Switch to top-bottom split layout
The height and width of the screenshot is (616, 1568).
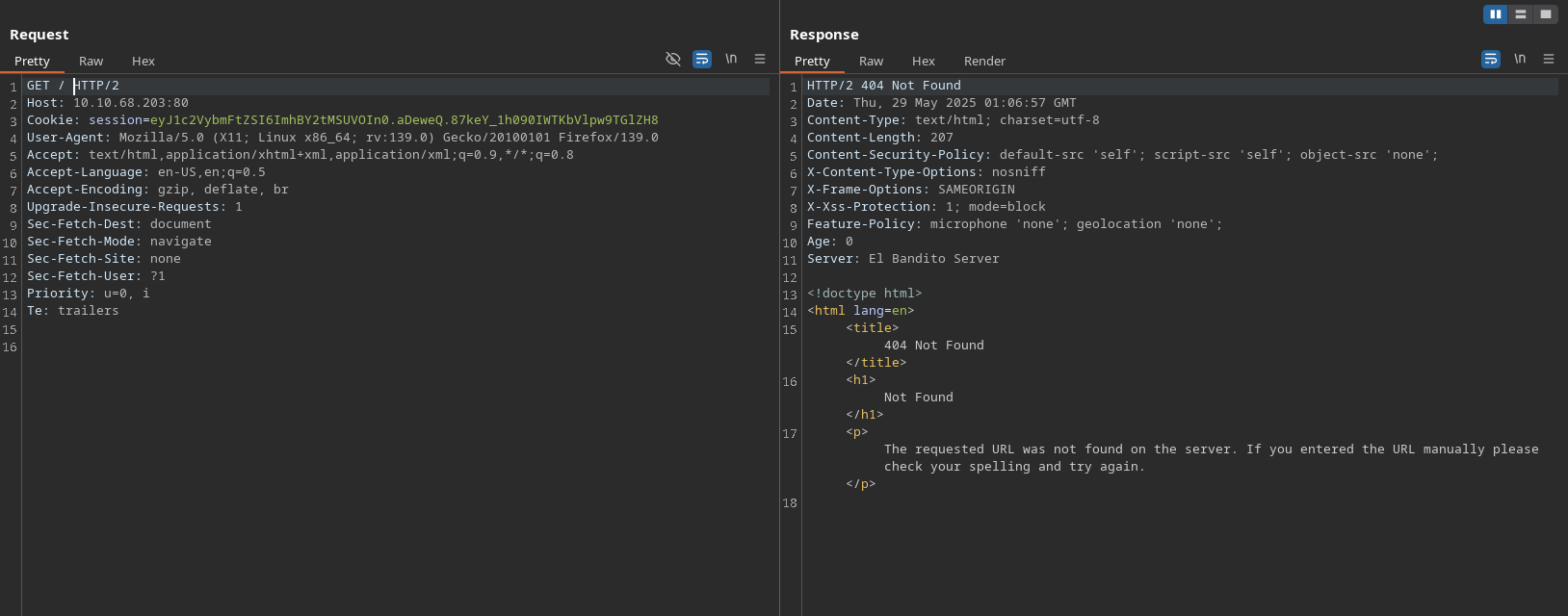coord(1521,14)
